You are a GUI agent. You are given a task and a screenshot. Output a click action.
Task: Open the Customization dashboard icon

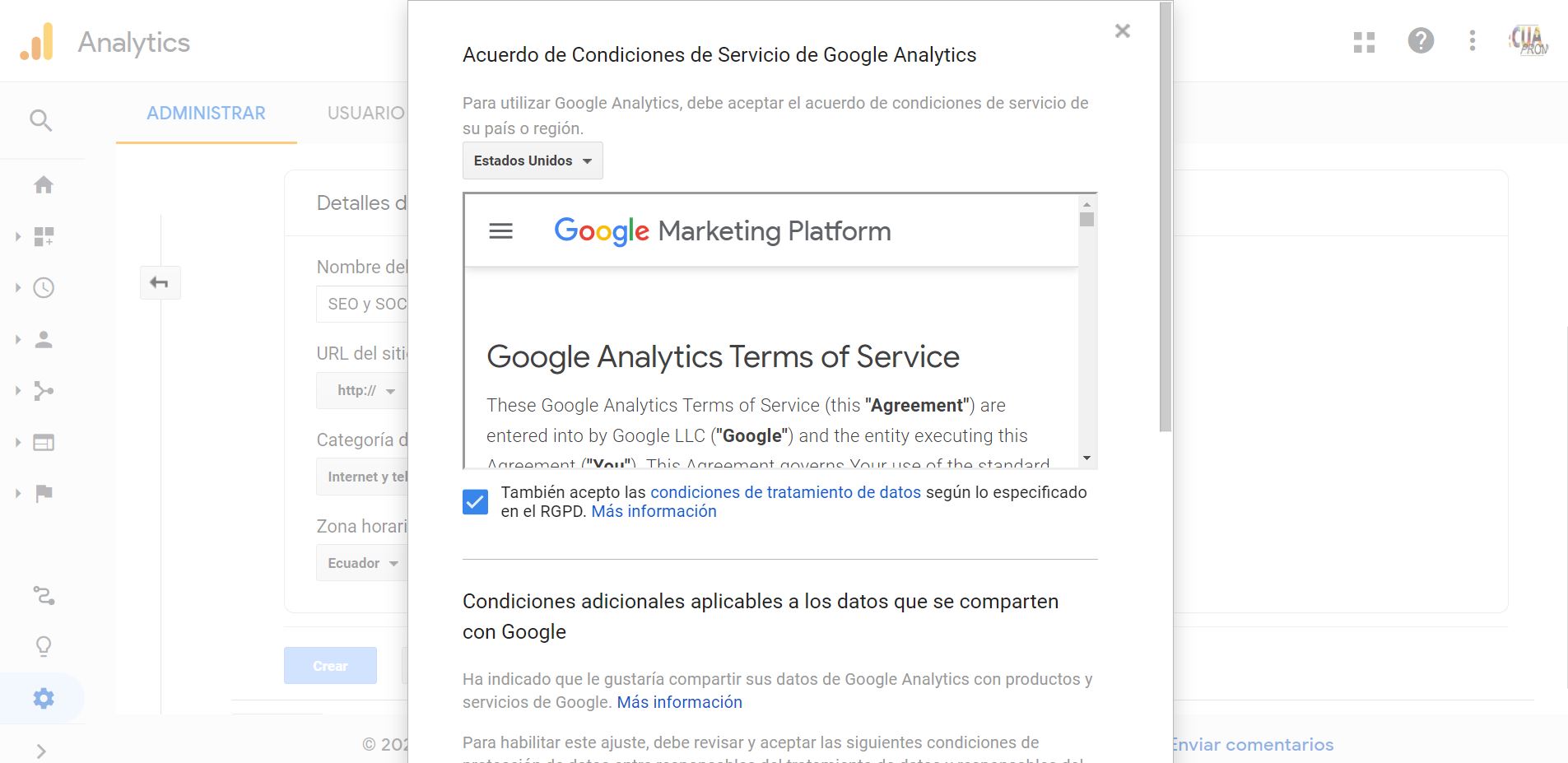pos(44,237)
